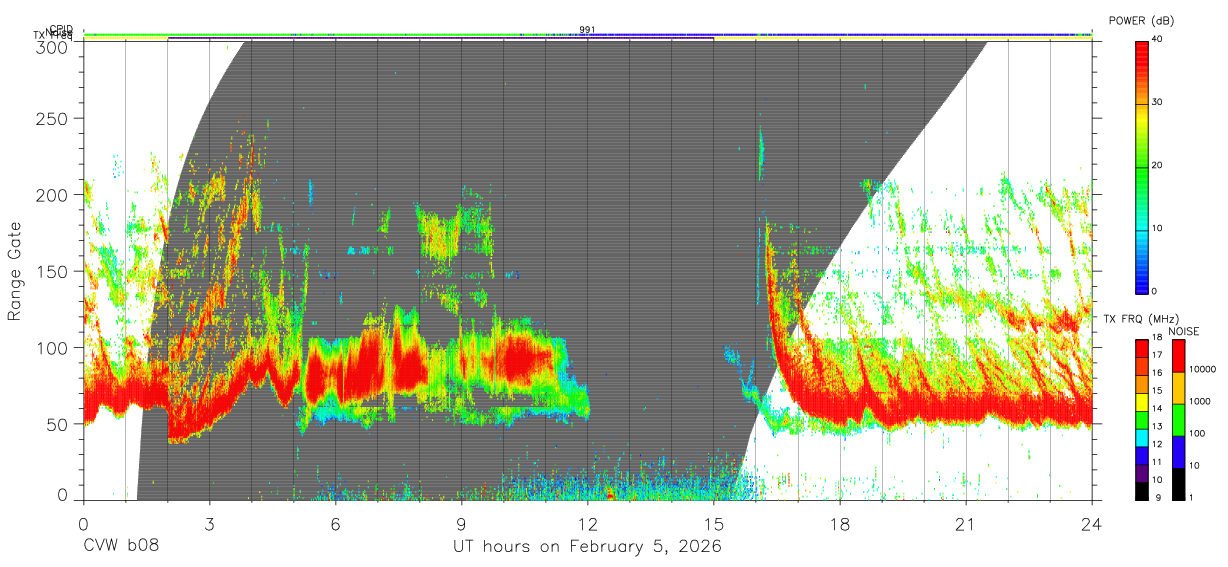Click the POWER (dB) color scale bar

pos(1141,166)
